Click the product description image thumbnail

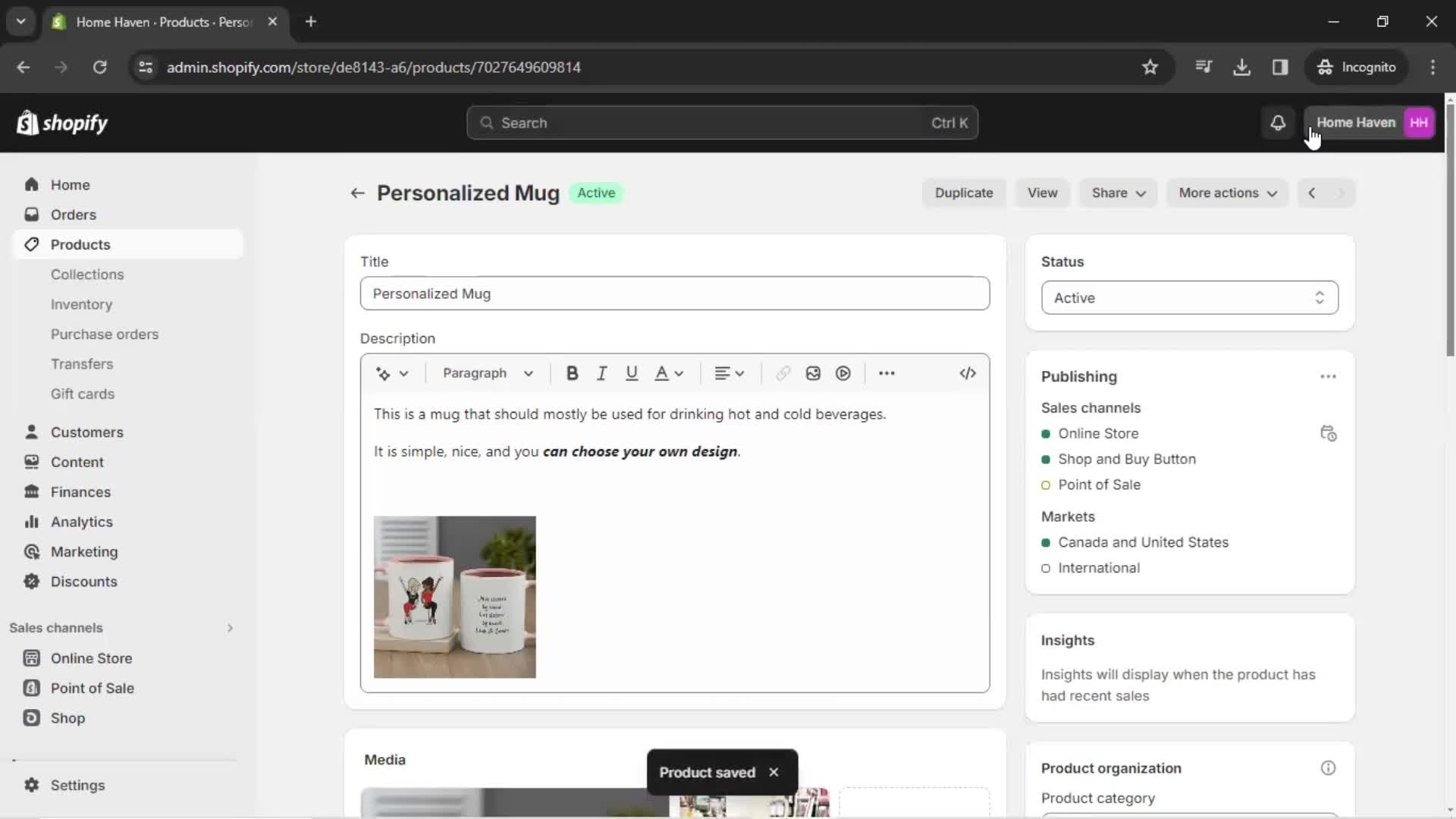point(455,597)
